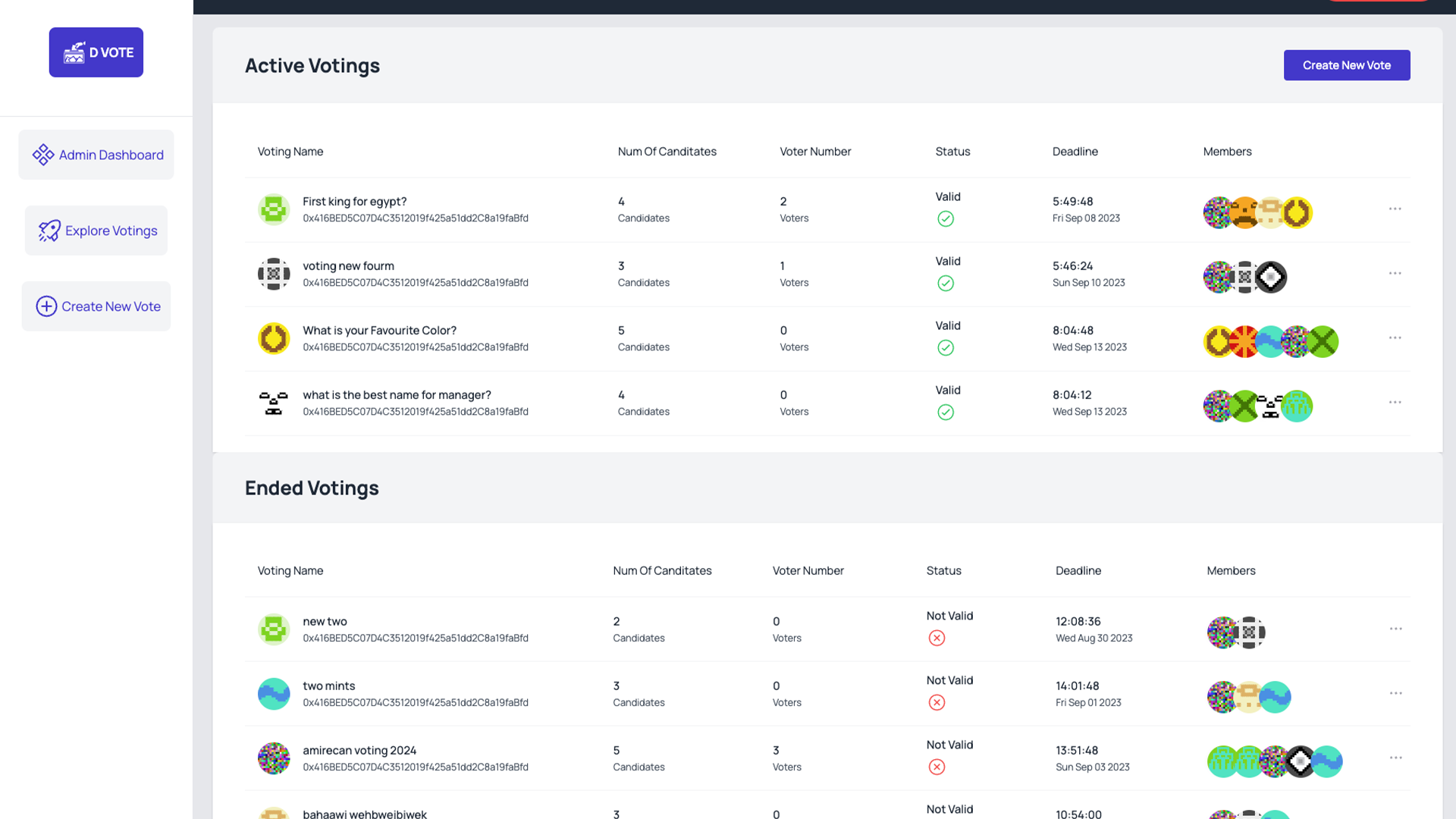The image size is (1456, 819).
Task: Click red Not Valid icon on two mints row
Action: (x=937, y=702)
